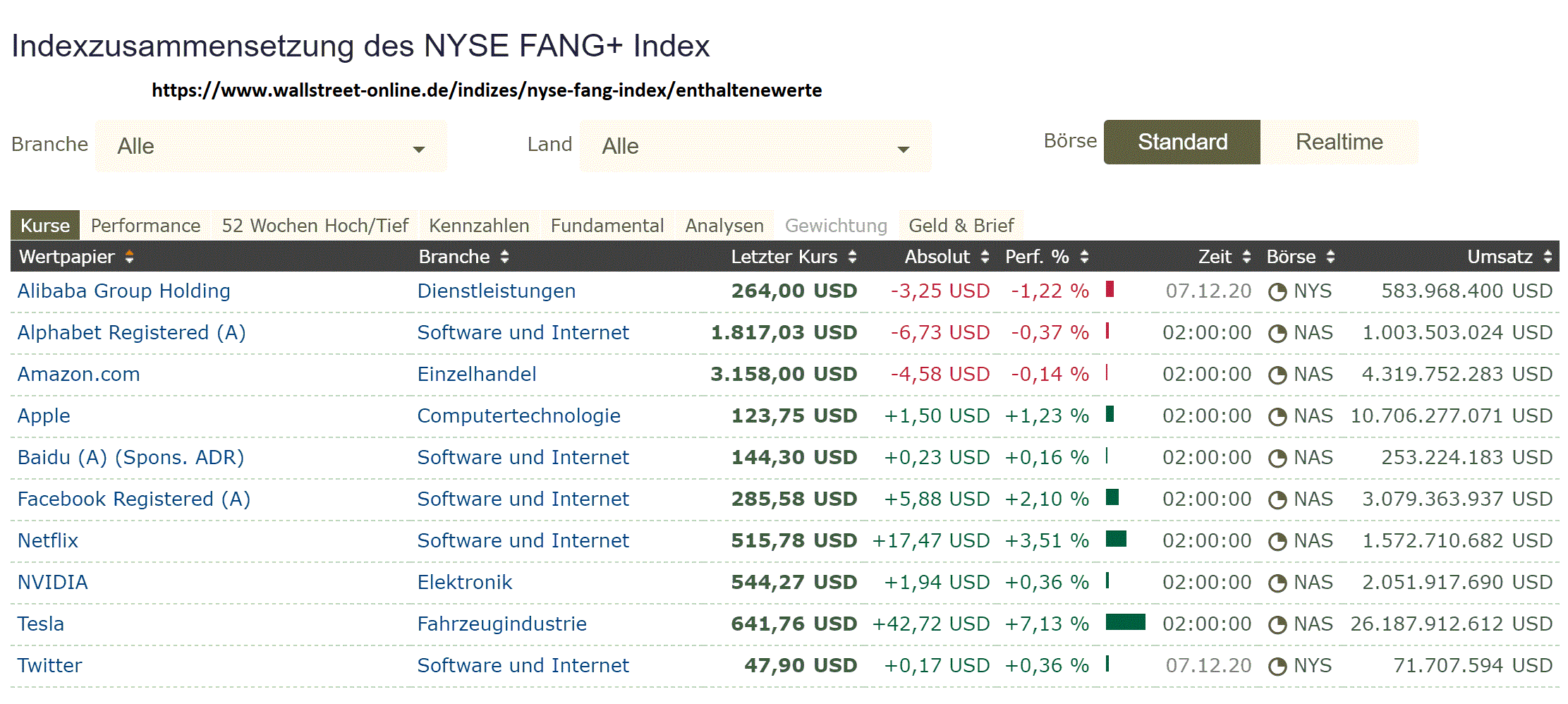1568x704 pixels.
Task: Click Tesla's green performance bar
Action: 1125,622
